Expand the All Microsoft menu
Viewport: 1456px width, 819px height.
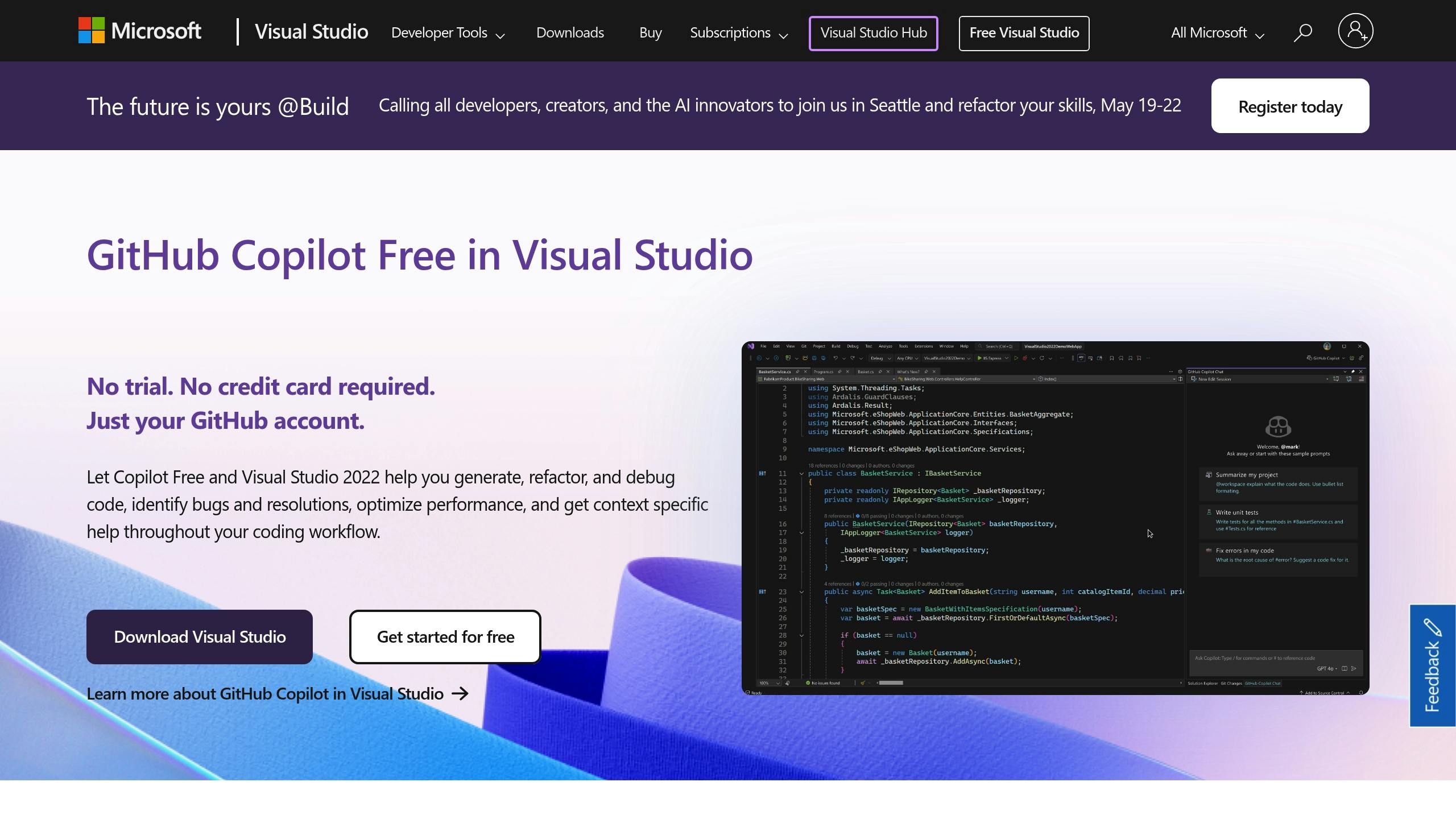coord(1218,33)
